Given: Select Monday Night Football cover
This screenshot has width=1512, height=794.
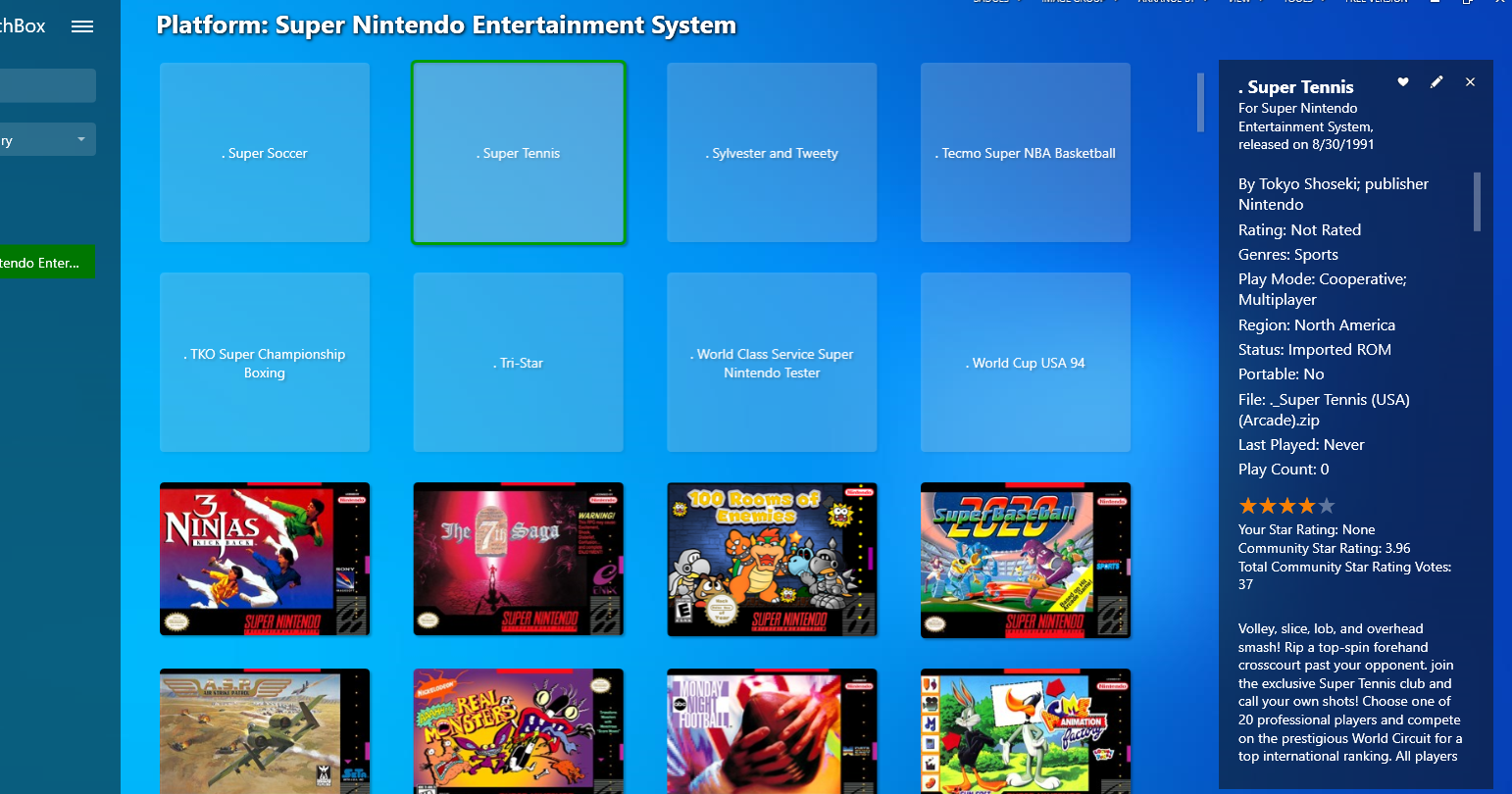Looking at the screenshot, I should click(x=773, y=731).
